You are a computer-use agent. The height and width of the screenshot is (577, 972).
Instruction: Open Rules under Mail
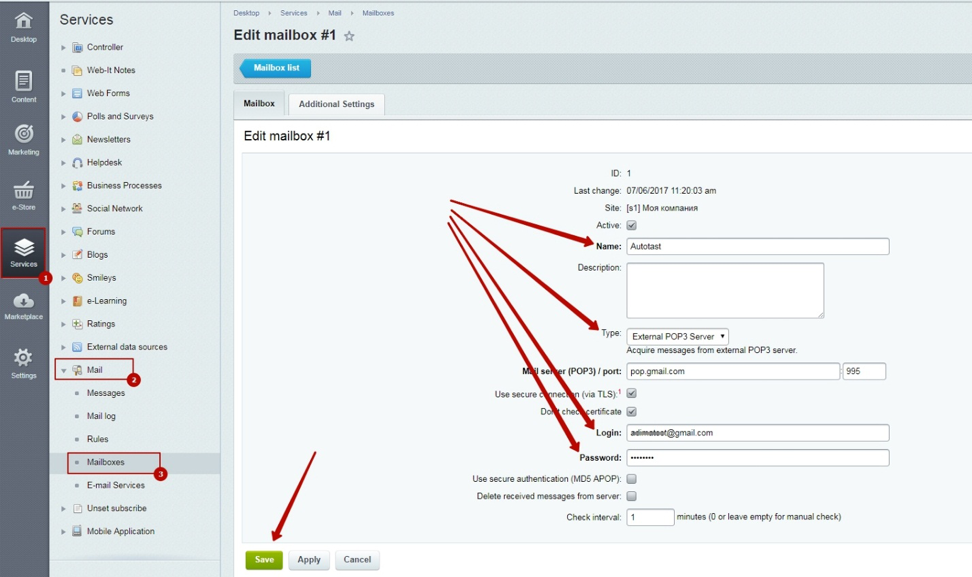tap(97, 439)
